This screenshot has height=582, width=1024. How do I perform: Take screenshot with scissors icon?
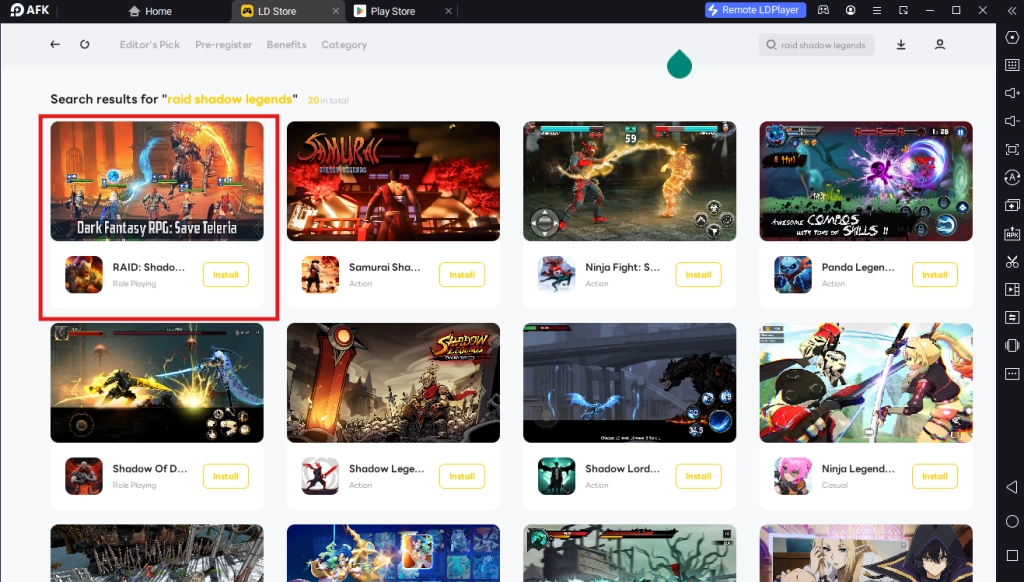click(x=1012, y=262)
